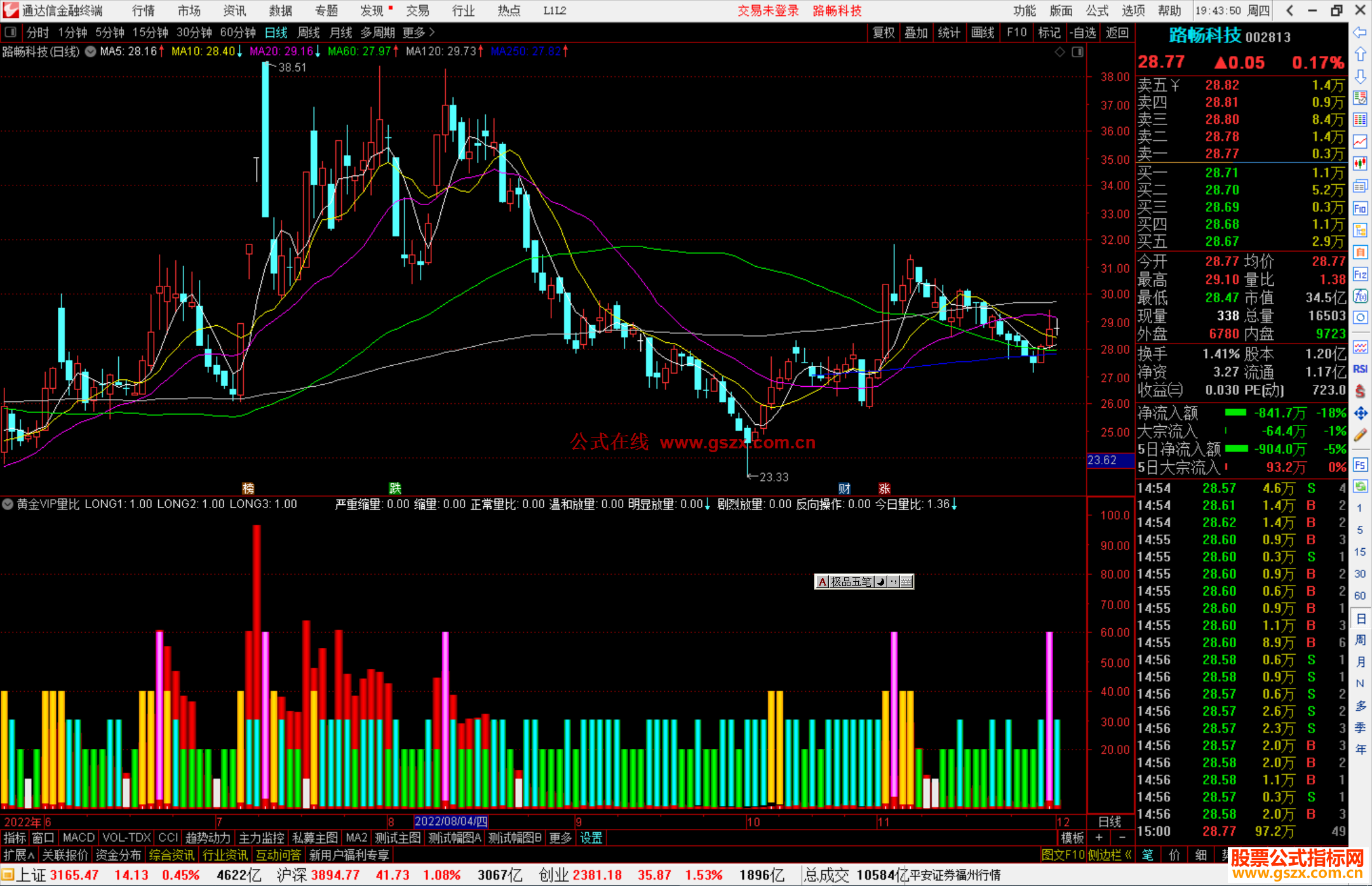1372x886 pixels.
Task: Toggle the top-left panel switch icon
Action: pyautogui.click(x=10, y=32)
